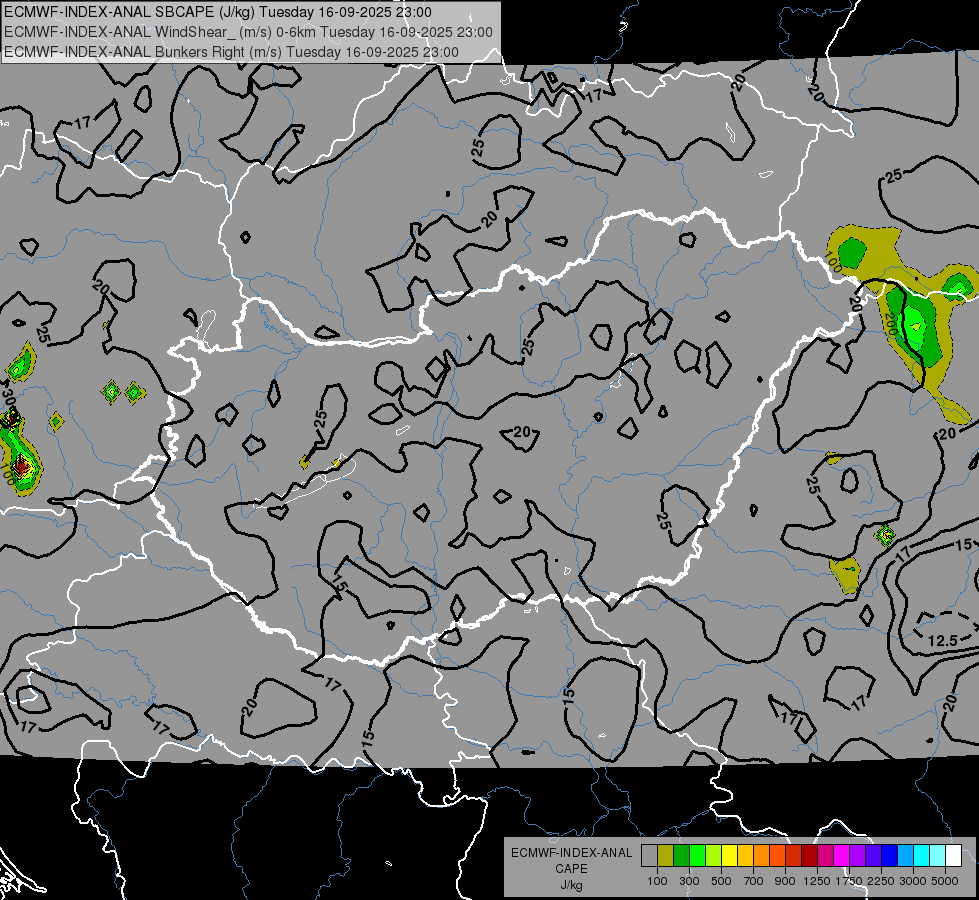The height and width of the screenshot is (900, 979).
Task: Click the dark red legend swatch
Action: pyautogui.click(x=810, y=856)
